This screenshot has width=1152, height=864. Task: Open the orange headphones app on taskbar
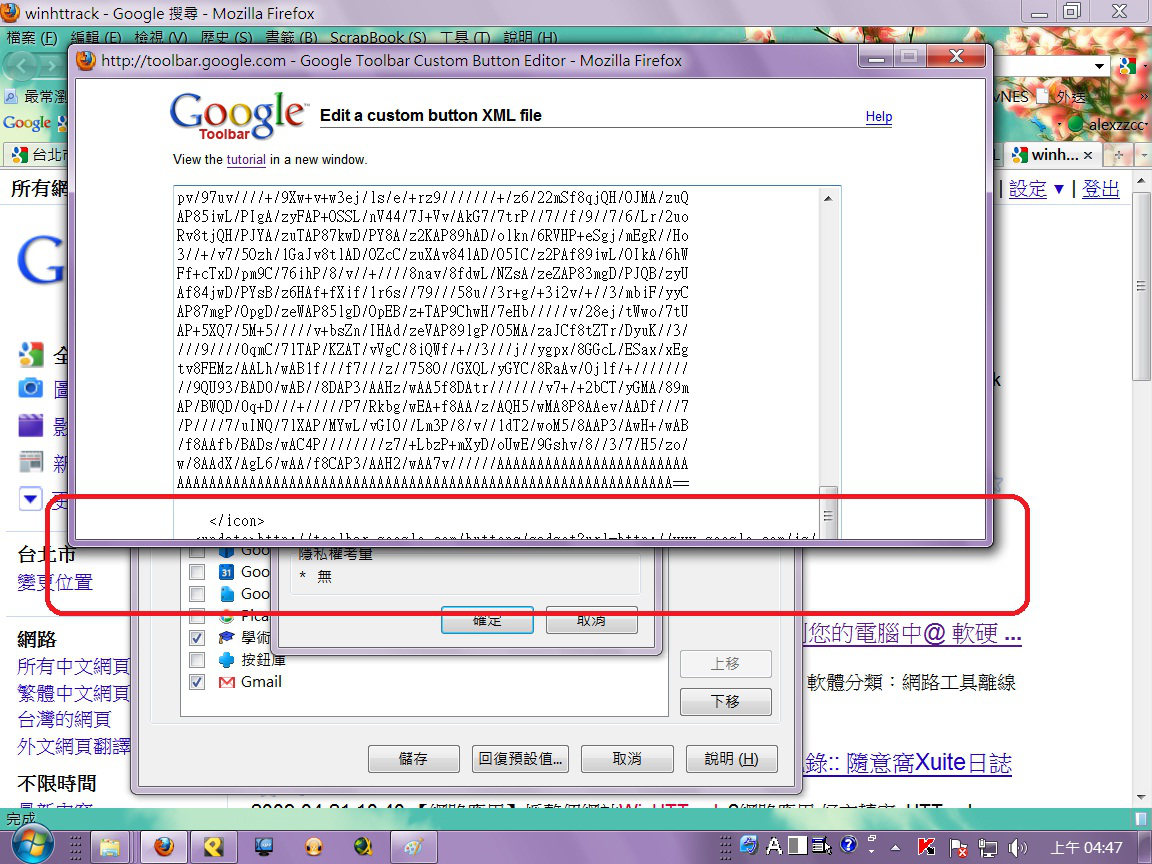click(x=314, y=847)
